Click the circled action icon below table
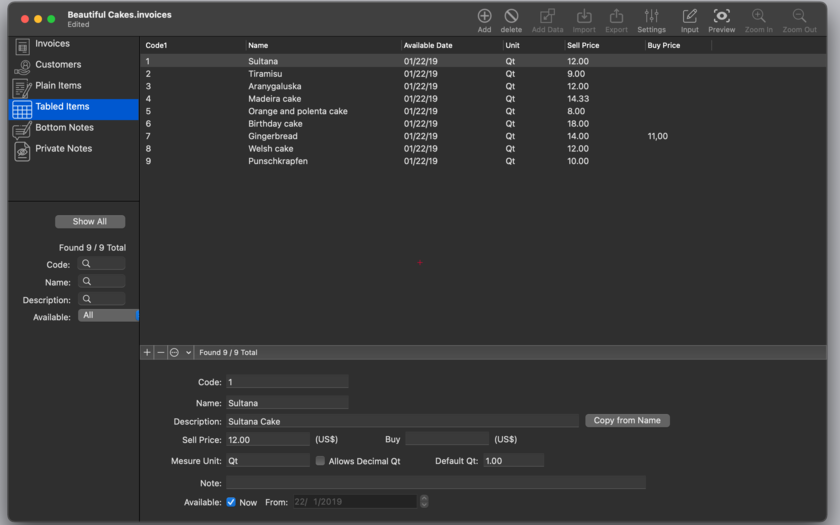The image size is (840, 525). point(174,352)
